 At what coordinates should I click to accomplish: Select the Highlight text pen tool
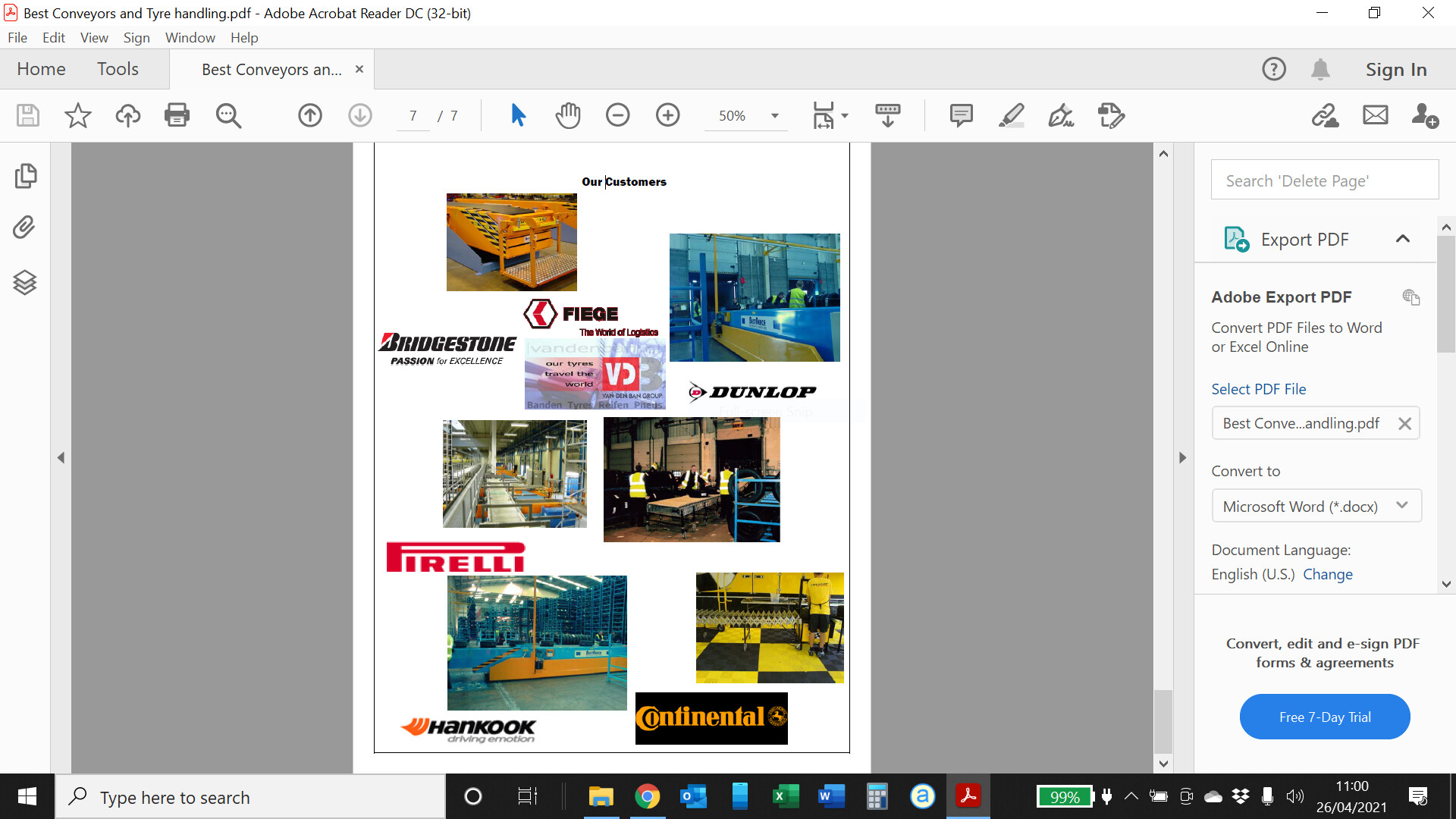pos(1011,115)
